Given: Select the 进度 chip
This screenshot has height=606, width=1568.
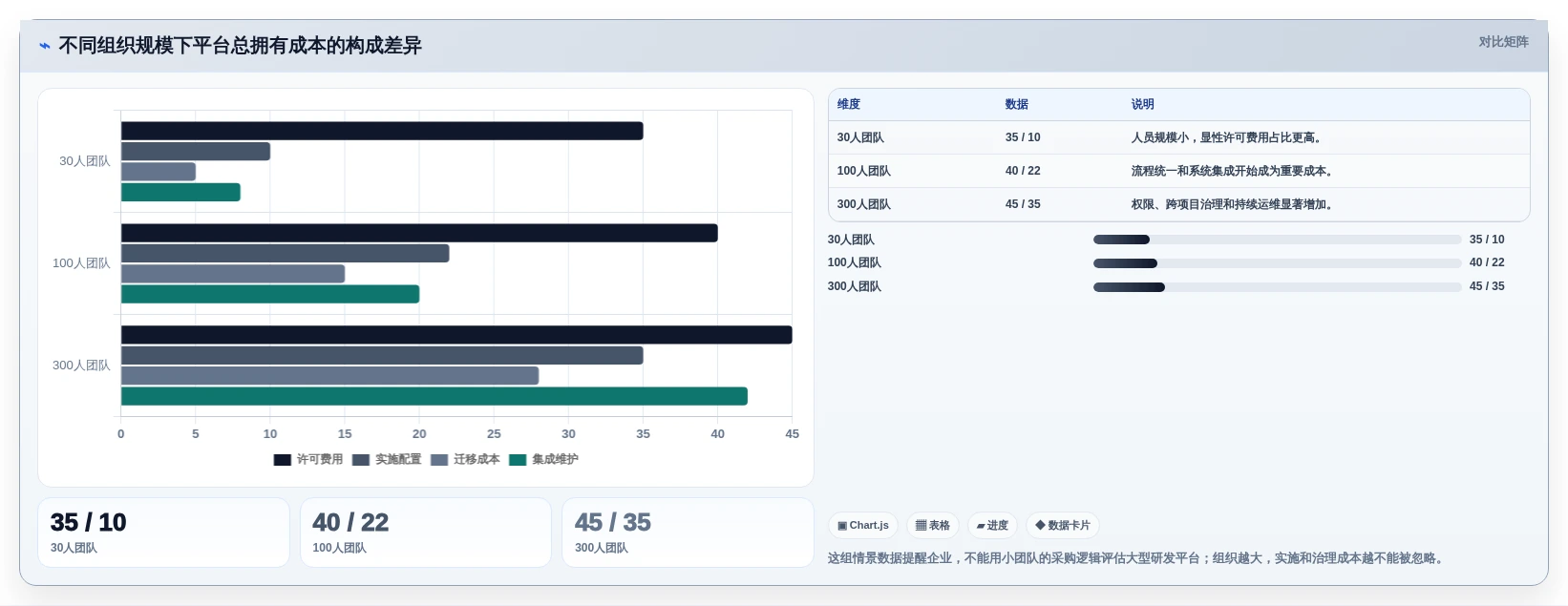Looking at the screenshot, I should click(x=992, y=526).
